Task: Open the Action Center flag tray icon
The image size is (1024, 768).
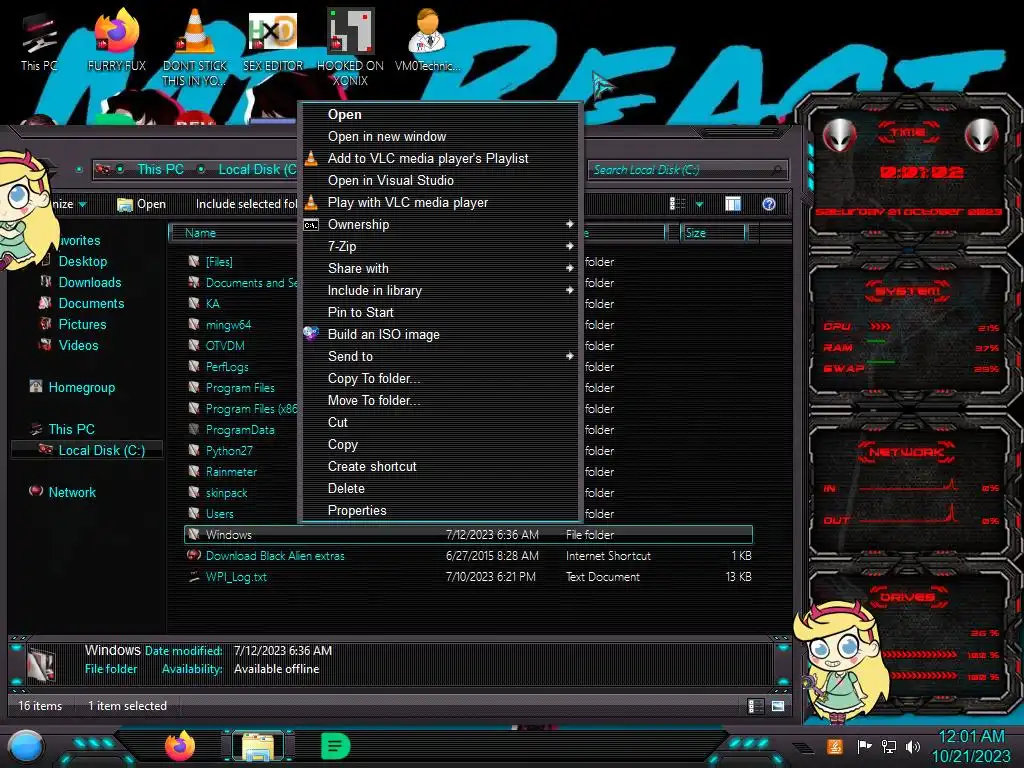Action: click(x=864, y=746)
